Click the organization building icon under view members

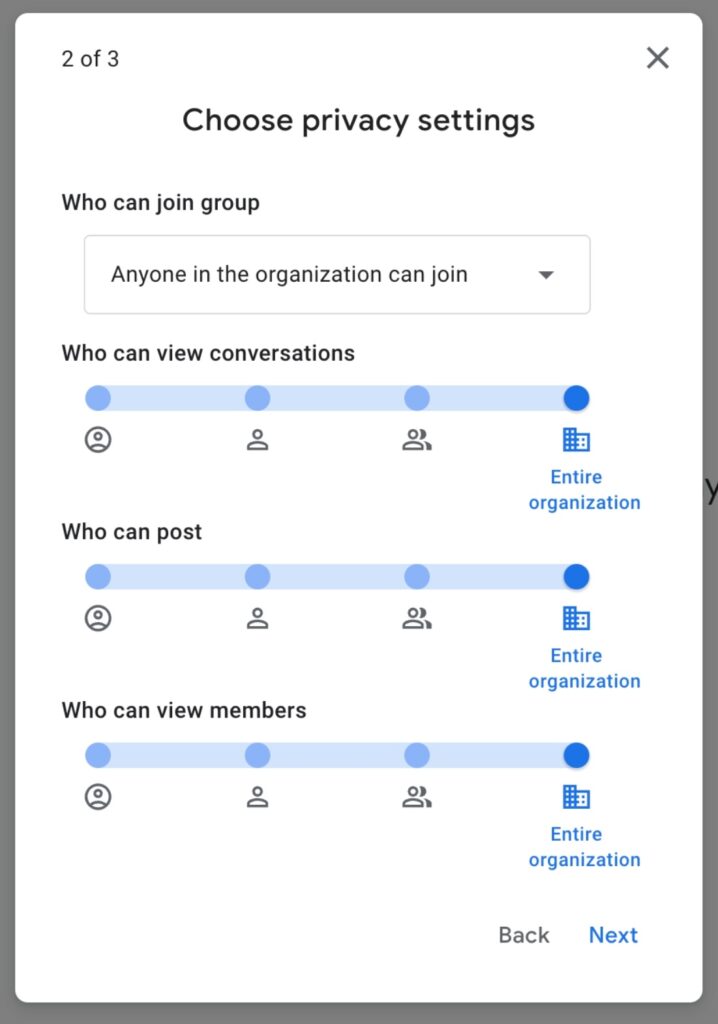point(576,797)
